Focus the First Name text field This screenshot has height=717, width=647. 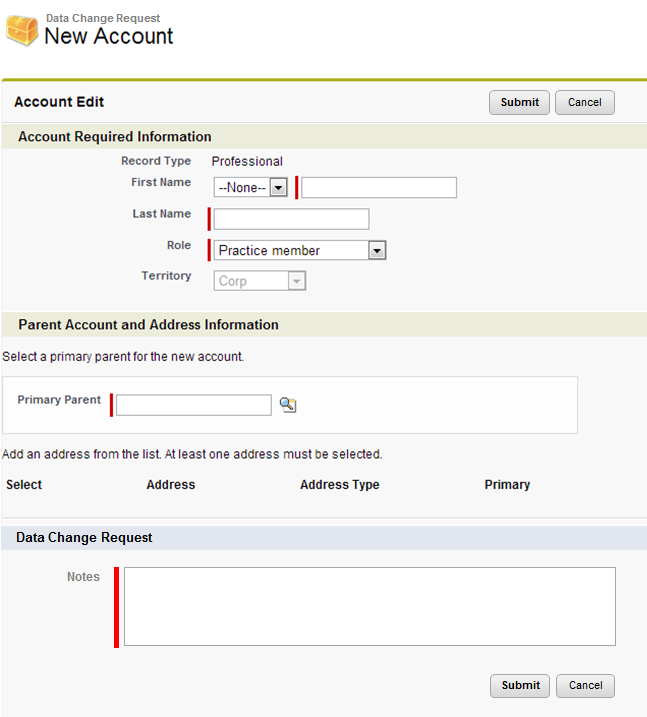tap(379, 187)
